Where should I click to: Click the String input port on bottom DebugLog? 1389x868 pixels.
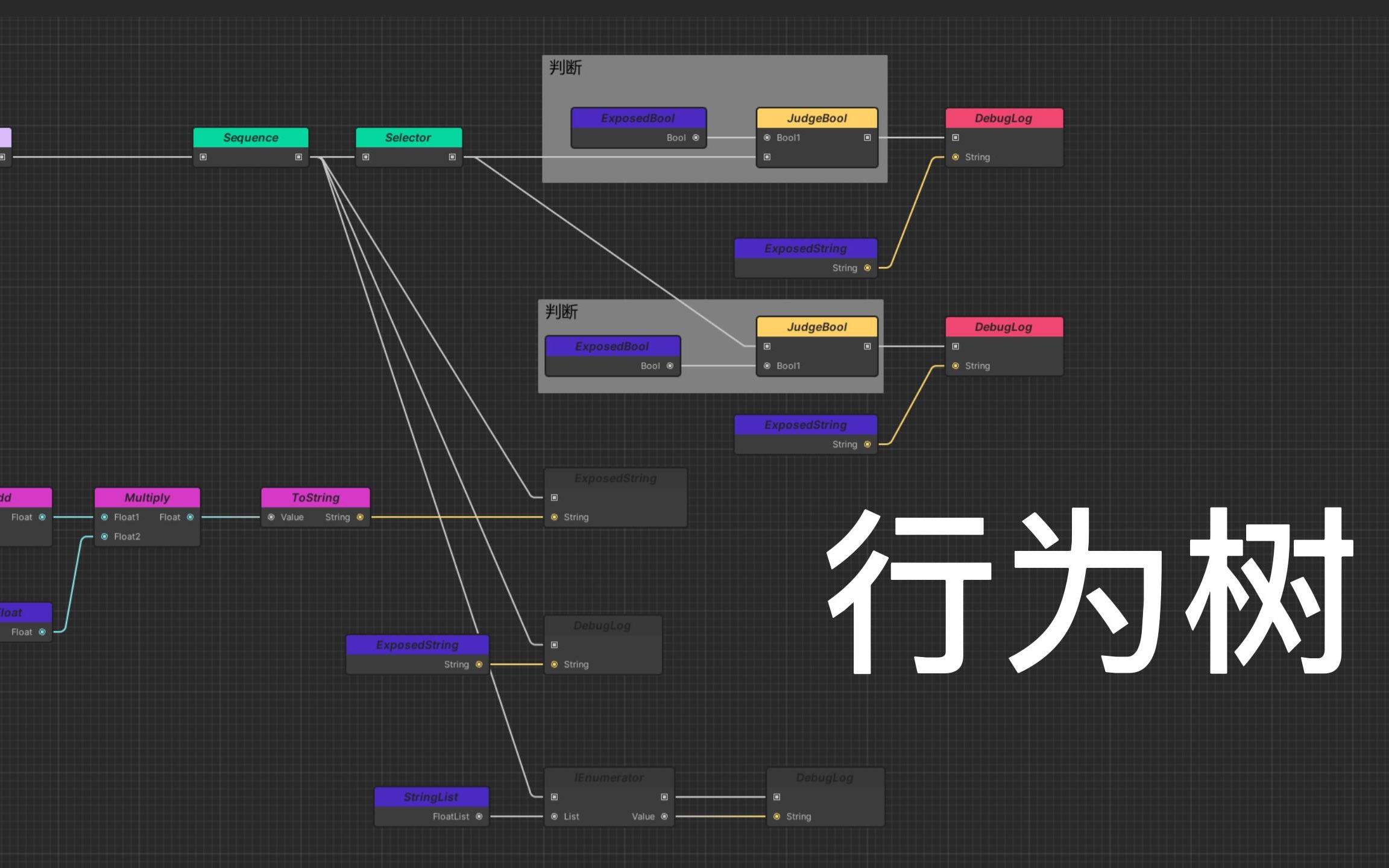776,816
